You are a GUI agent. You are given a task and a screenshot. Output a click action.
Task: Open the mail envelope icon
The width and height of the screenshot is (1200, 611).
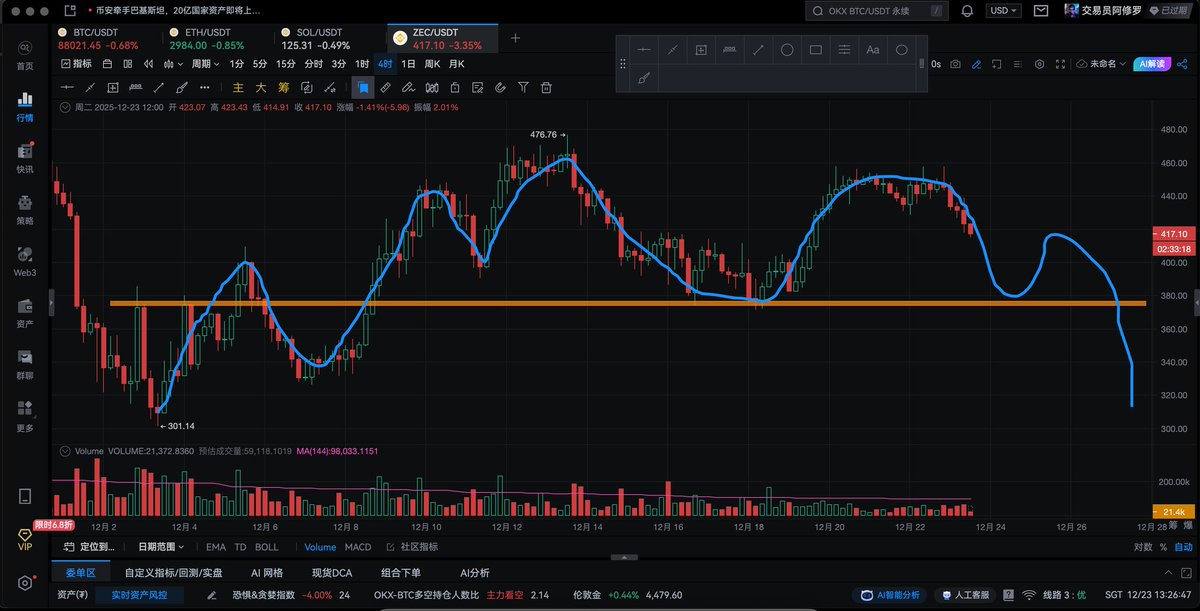[1042, 10]
